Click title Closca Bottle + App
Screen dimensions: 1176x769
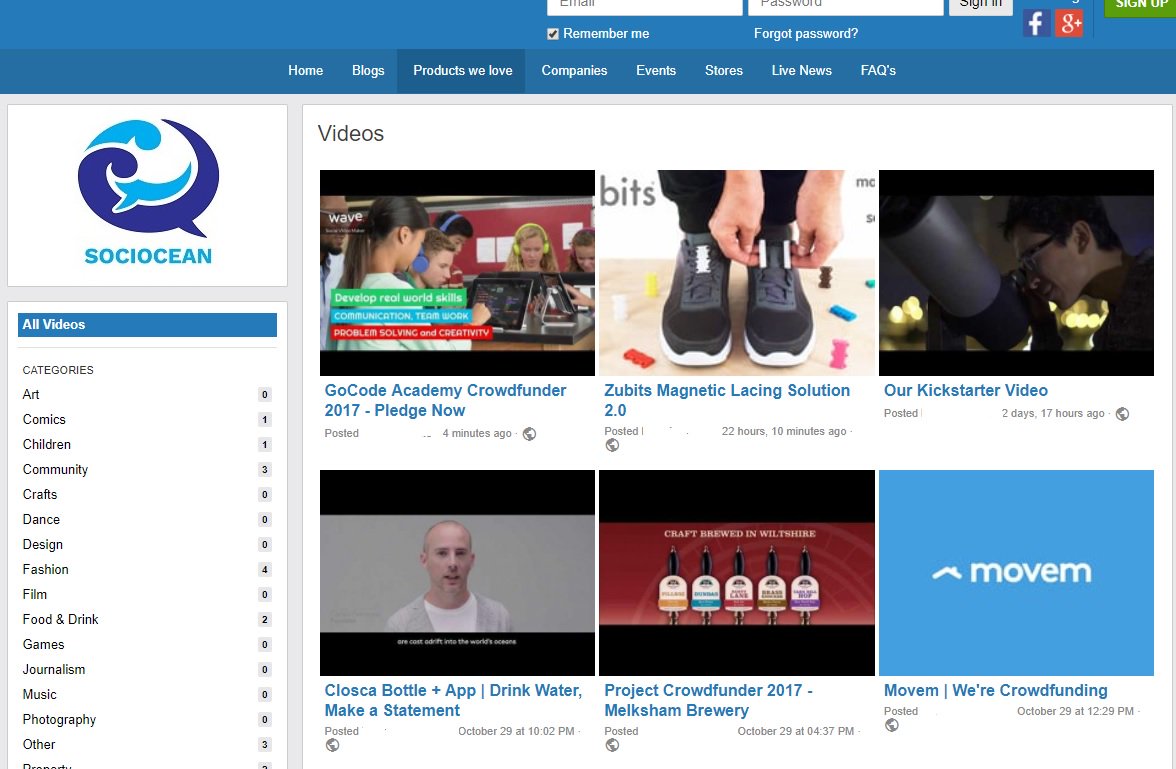pos(453,701)
